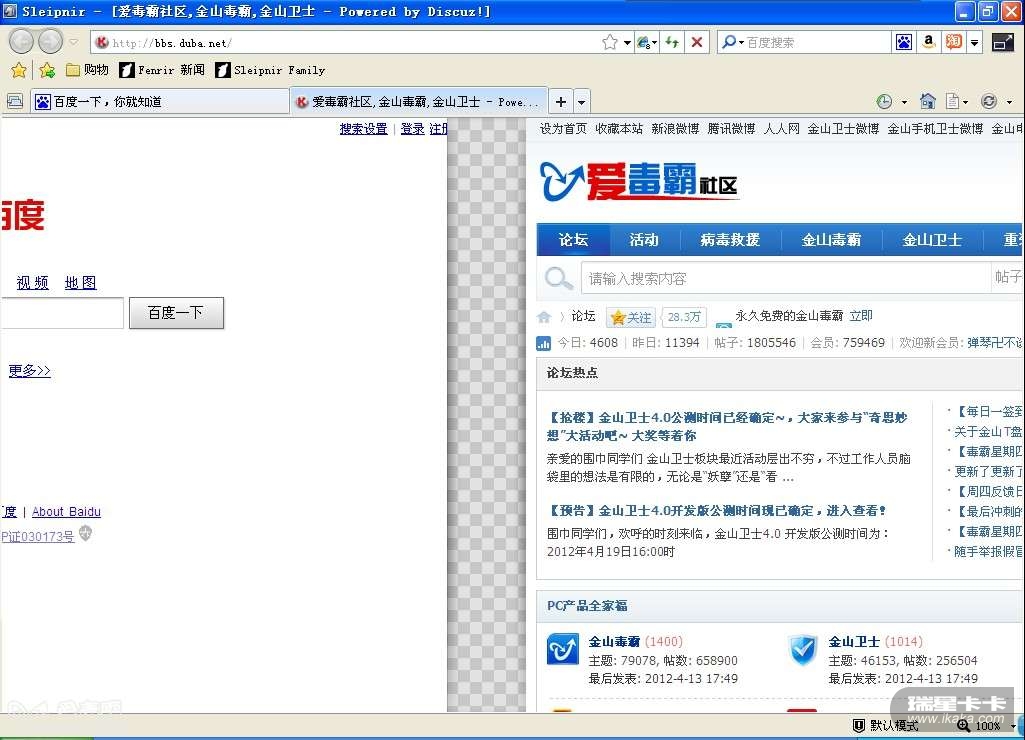Click the 金山卫士 shield board icon

803,649
